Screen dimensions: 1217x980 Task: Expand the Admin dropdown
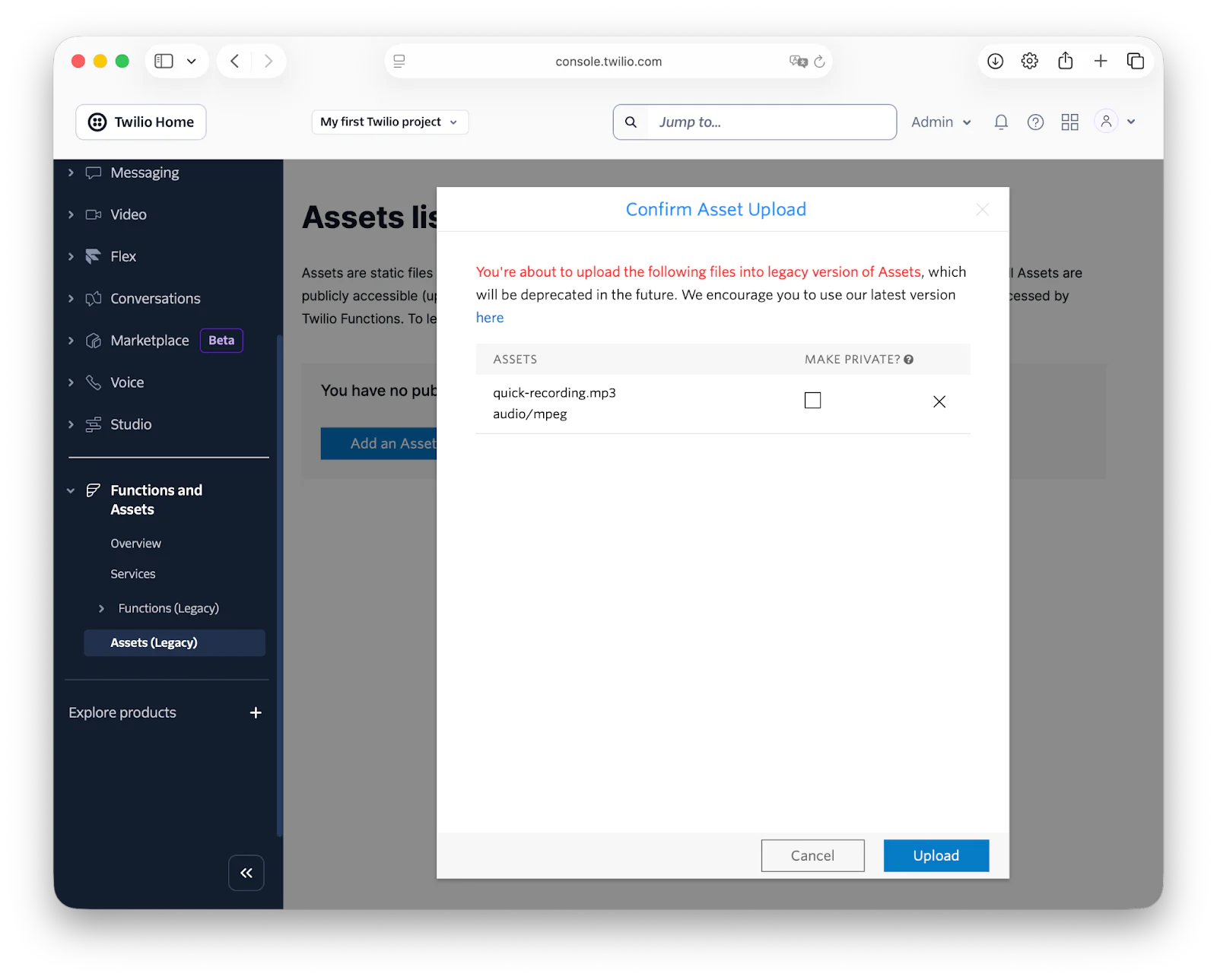(939, 122)
